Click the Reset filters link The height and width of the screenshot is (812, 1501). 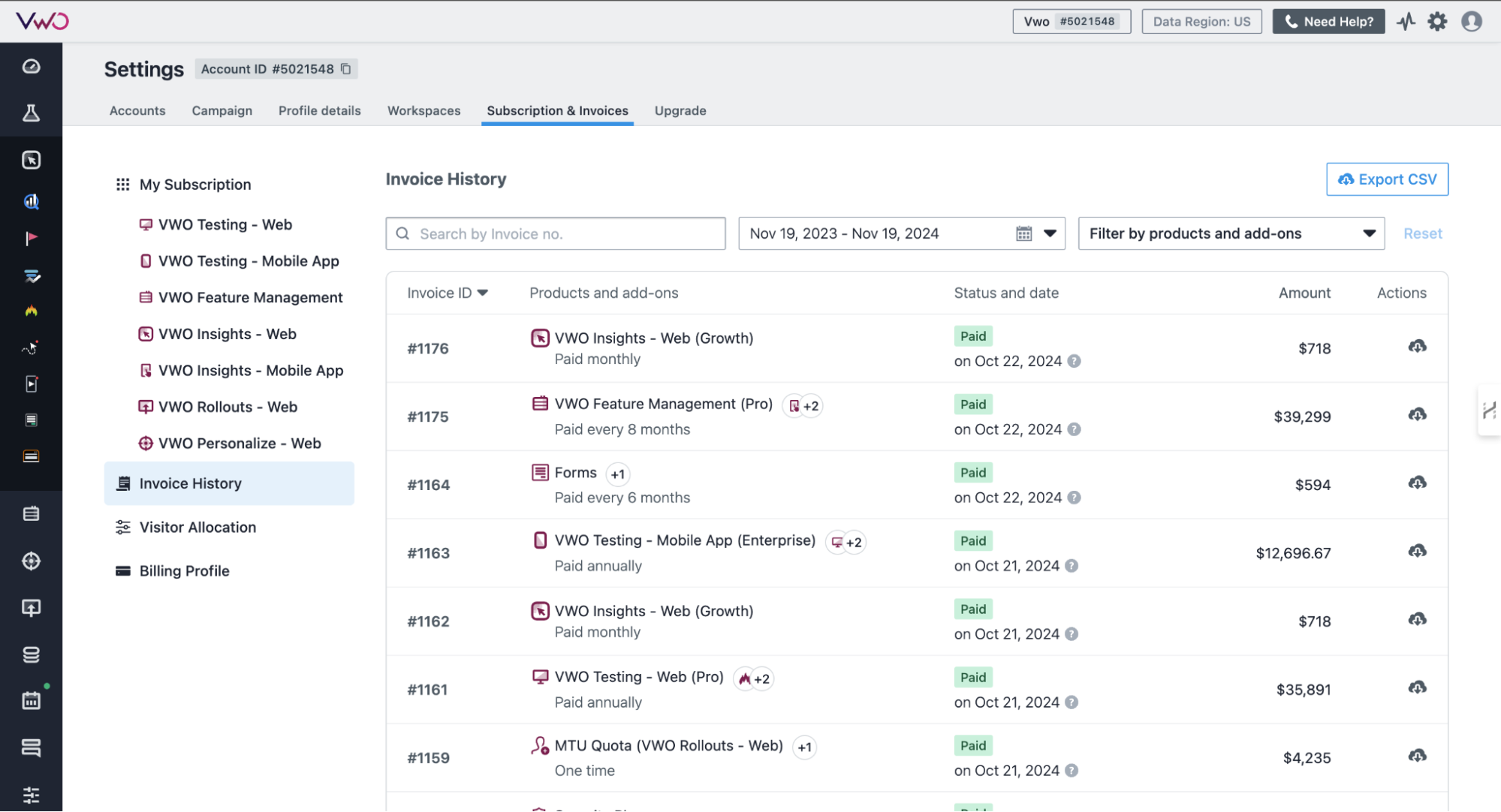1423,233
